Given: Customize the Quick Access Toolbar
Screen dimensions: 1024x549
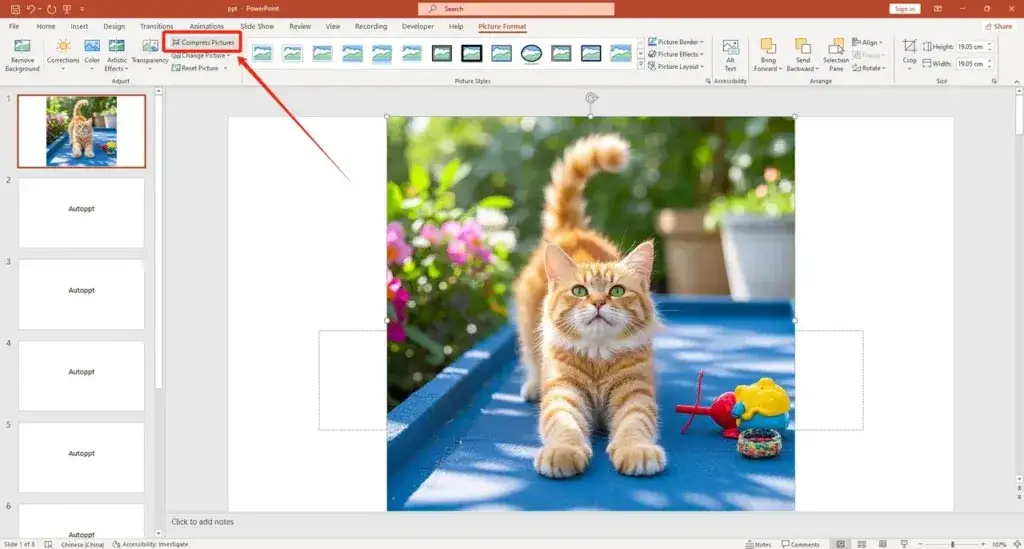Looking at the screenshot, I should (x=82, y=9).
